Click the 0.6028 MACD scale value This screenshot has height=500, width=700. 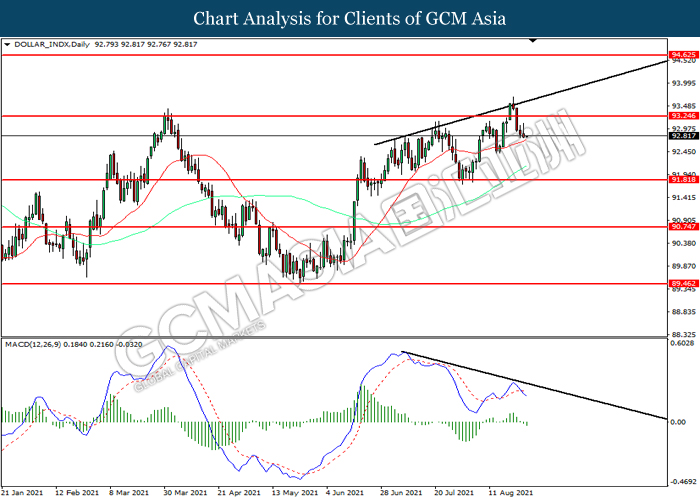coord(682,345)
